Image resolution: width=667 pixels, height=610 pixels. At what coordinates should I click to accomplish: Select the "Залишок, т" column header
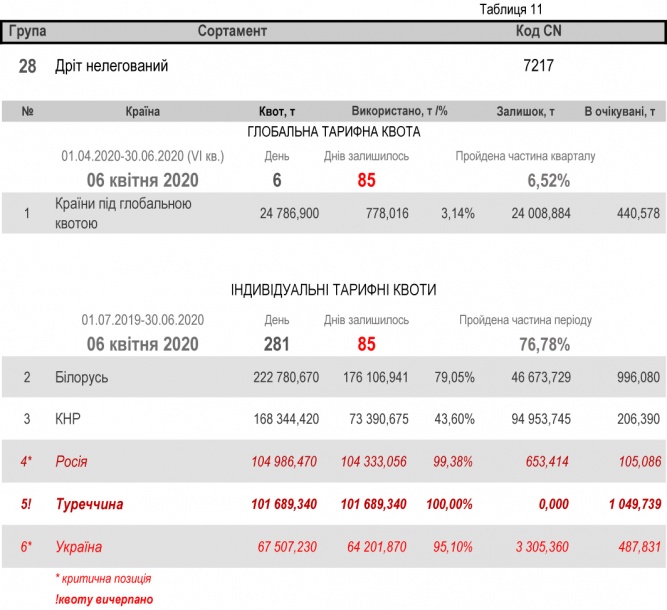pyautogui.click(x=526, y=112)
